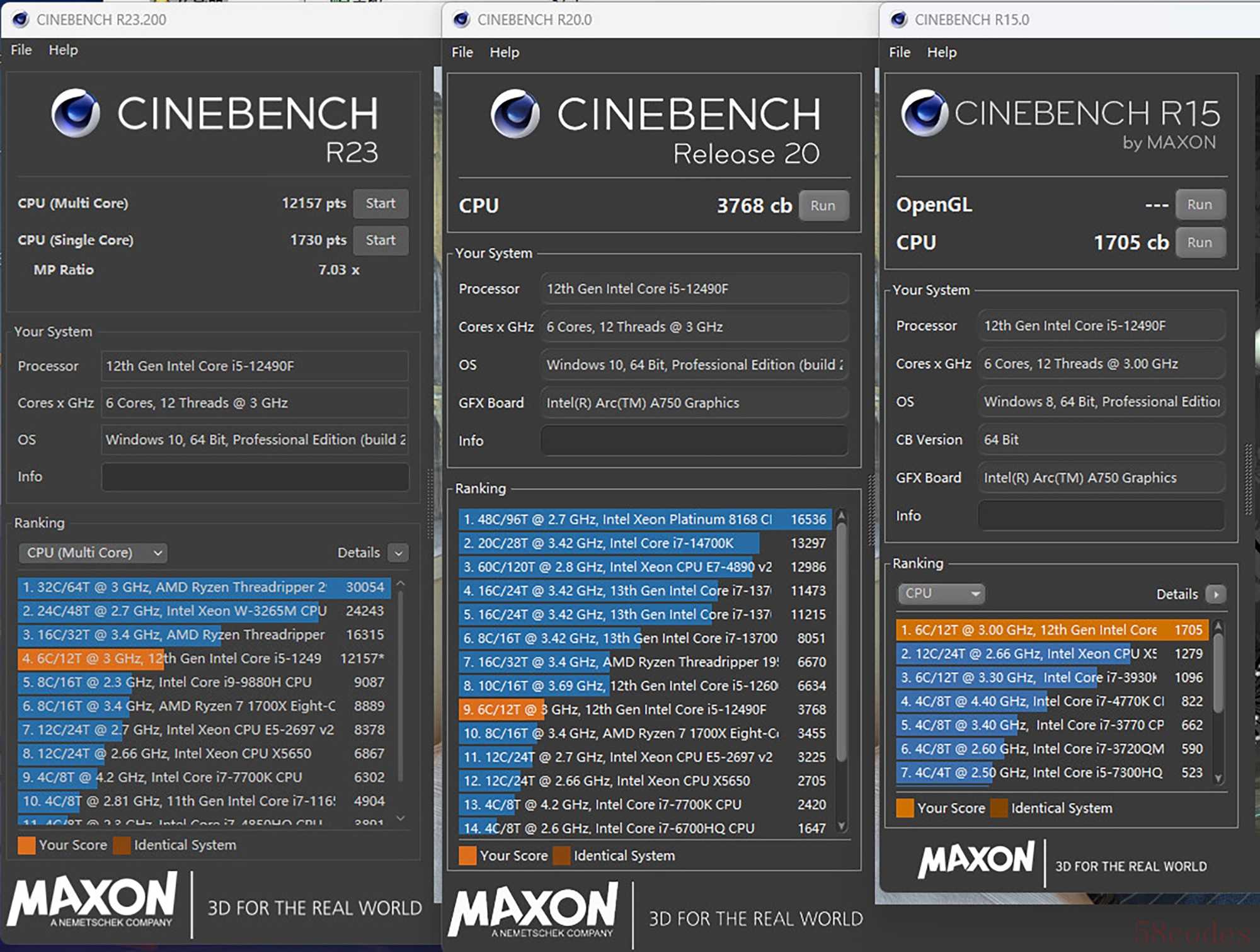Click the R20 ranking scroll up arrow

[841, 516]
